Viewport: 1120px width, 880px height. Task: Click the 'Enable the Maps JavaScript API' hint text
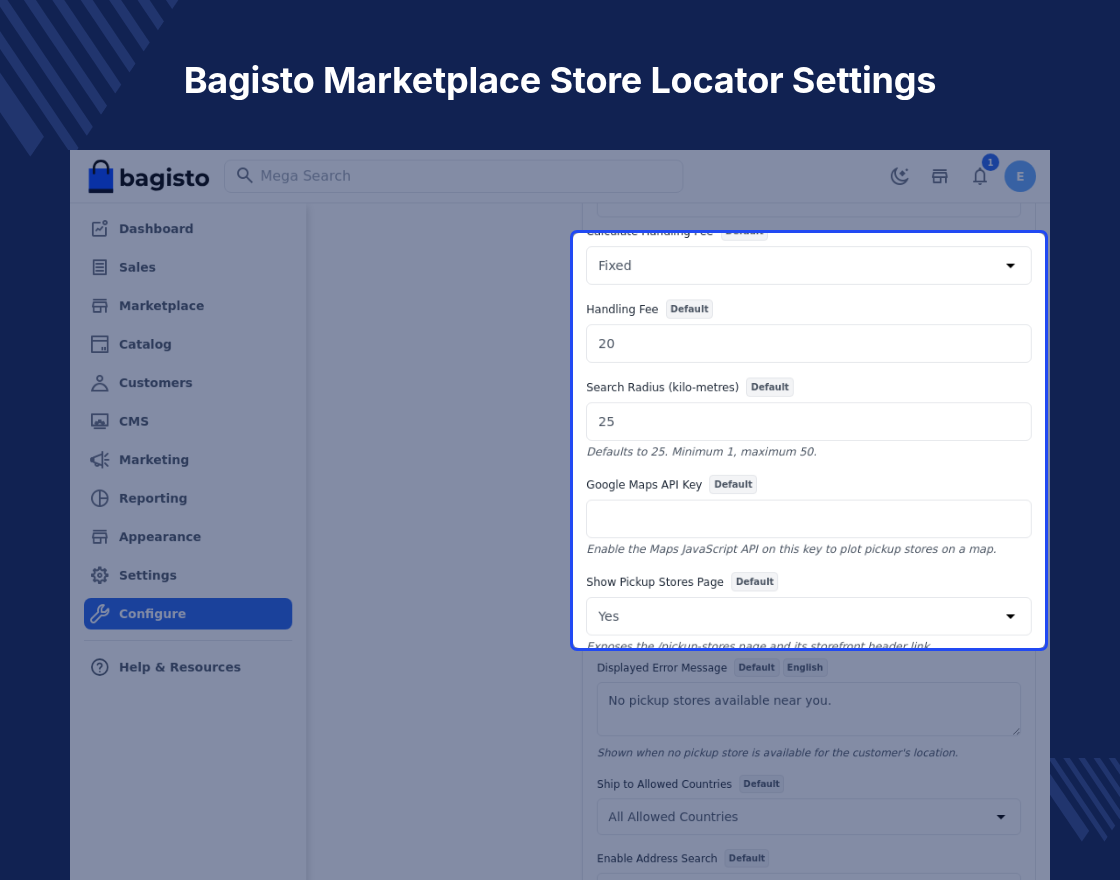tap(791, 549)
